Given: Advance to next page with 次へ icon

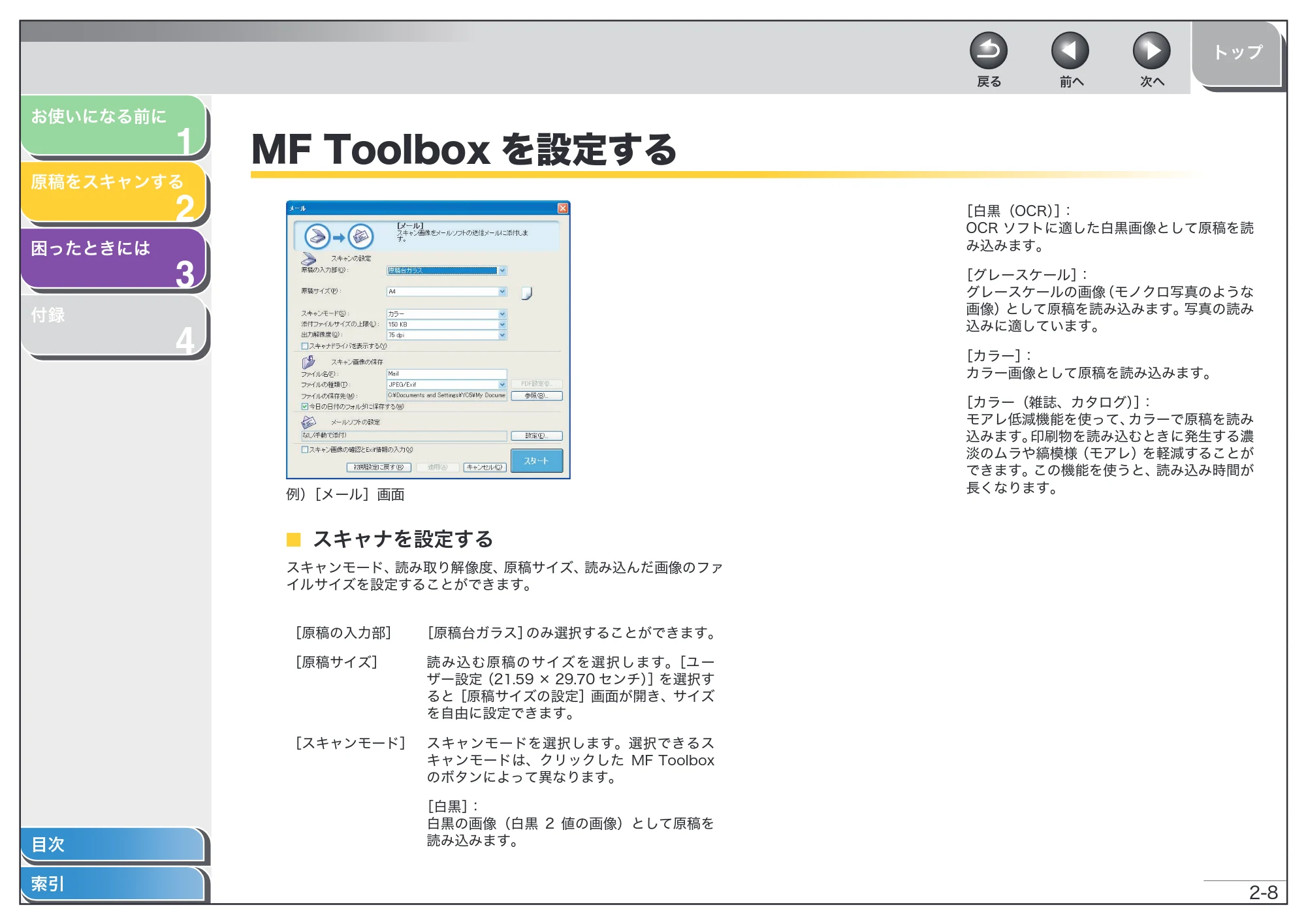Looking at the screenshot, I should pyautogui.click(x=1151, y=51).
